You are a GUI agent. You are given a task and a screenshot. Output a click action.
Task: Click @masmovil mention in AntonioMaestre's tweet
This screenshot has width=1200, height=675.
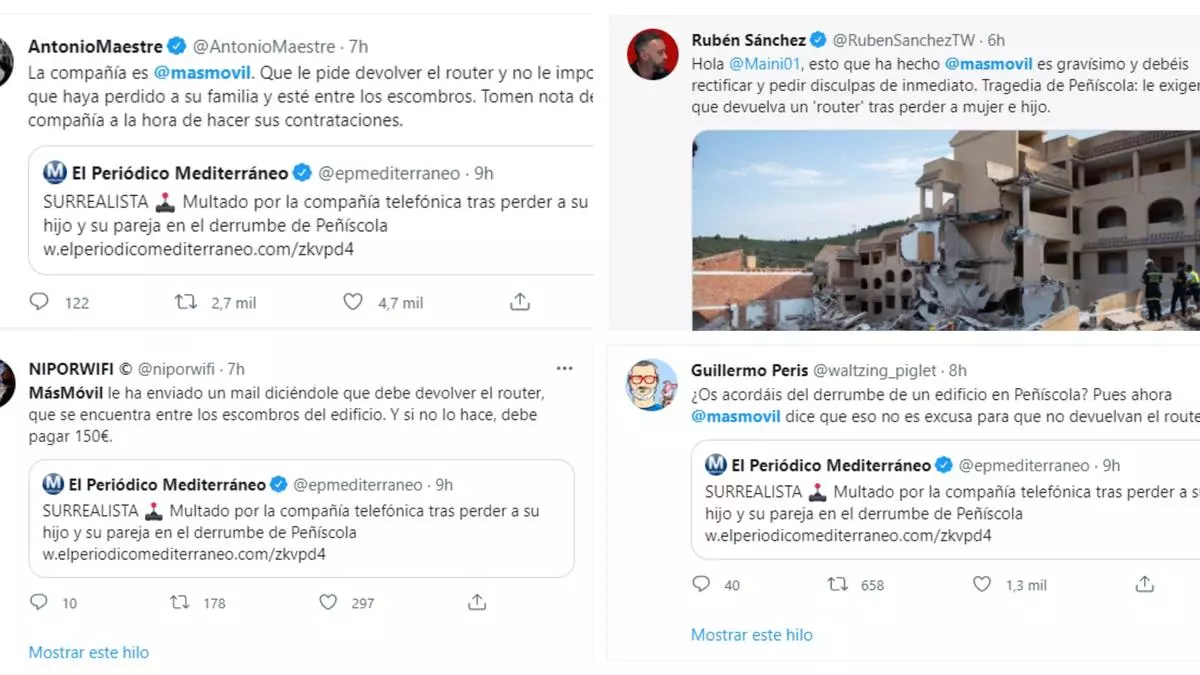tap(205, 73)
